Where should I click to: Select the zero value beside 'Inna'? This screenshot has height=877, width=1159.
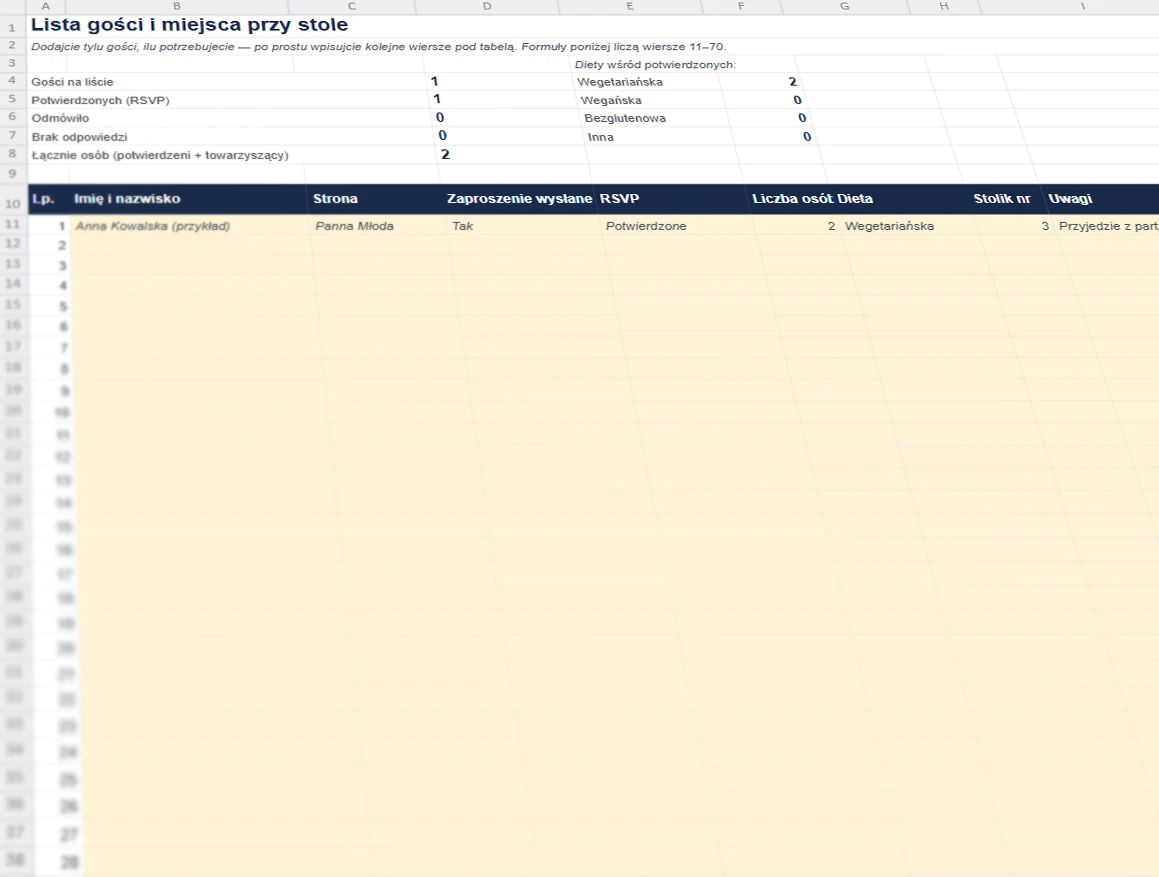806,136
